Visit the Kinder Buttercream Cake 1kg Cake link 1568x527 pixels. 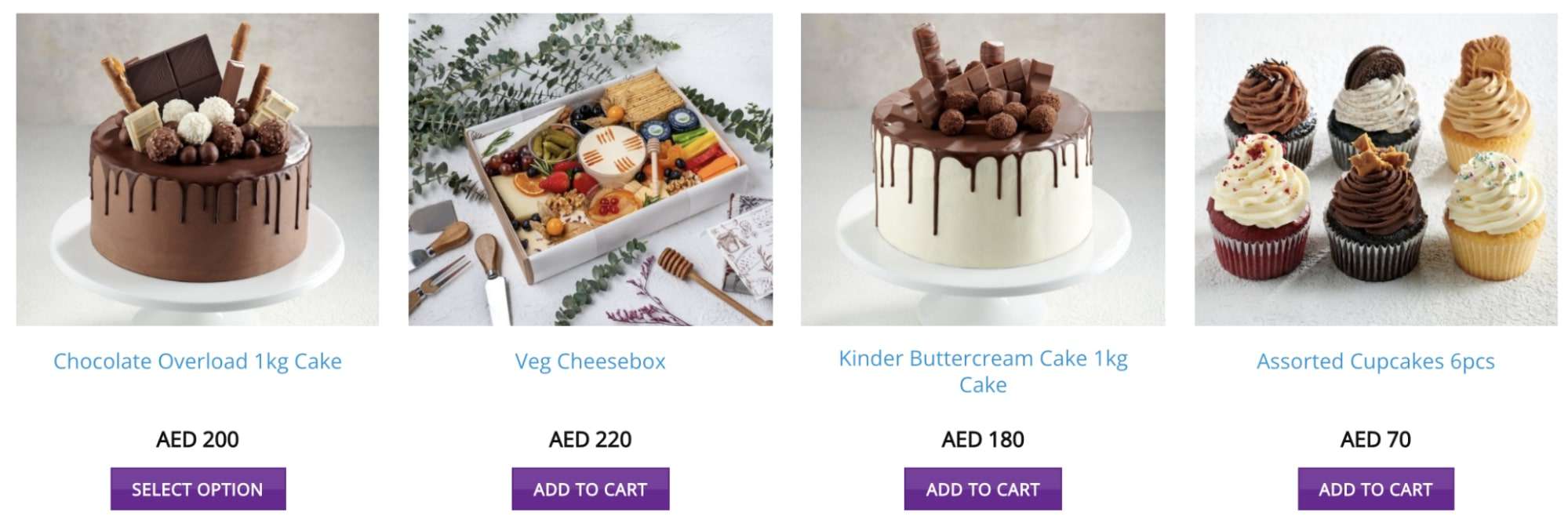tap(983, 371)
